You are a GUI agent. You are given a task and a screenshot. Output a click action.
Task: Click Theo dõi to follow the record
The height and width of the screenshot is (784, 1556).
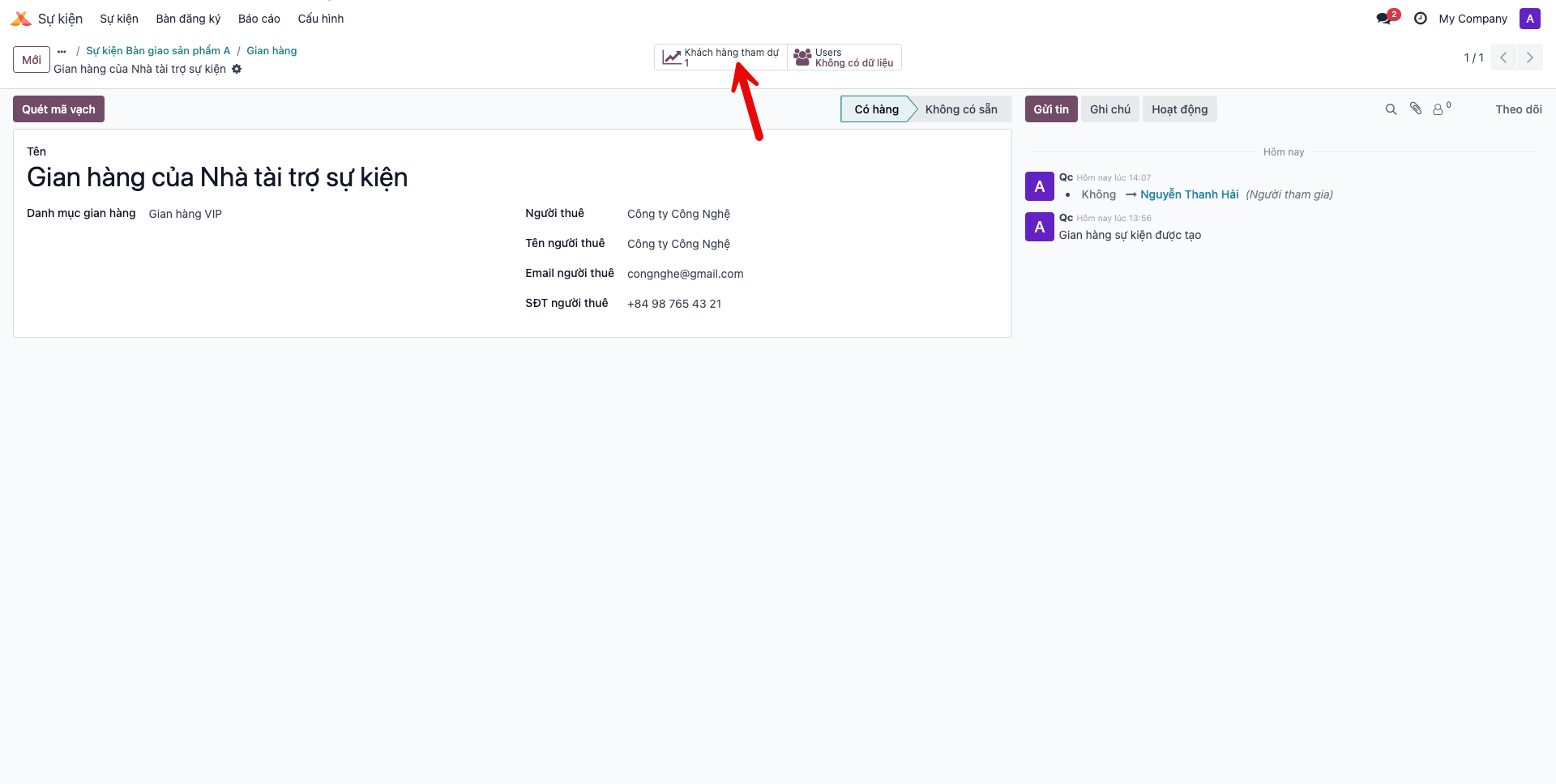point(1518,109)
